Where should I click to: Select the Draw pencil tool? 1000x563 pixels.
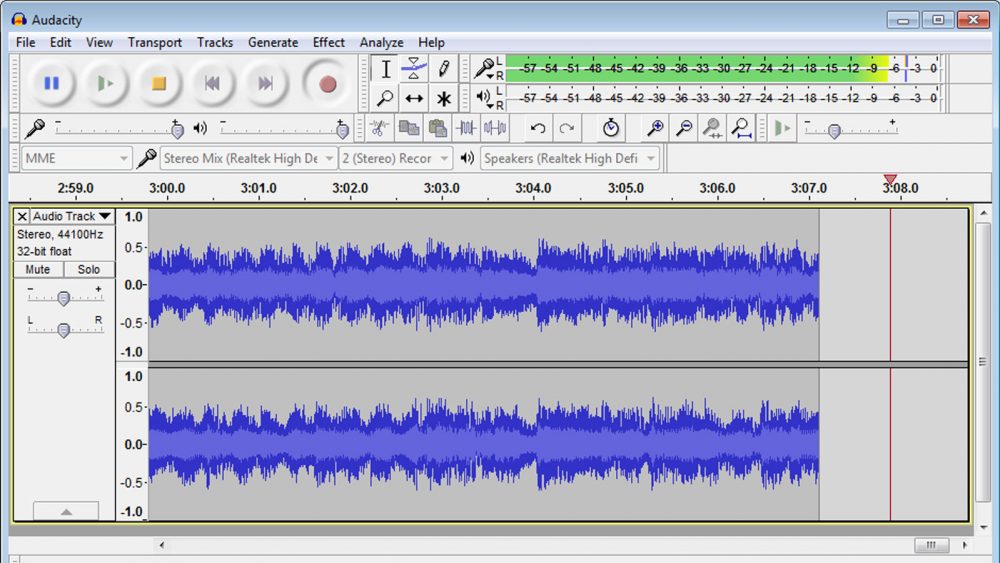[443, 68]
